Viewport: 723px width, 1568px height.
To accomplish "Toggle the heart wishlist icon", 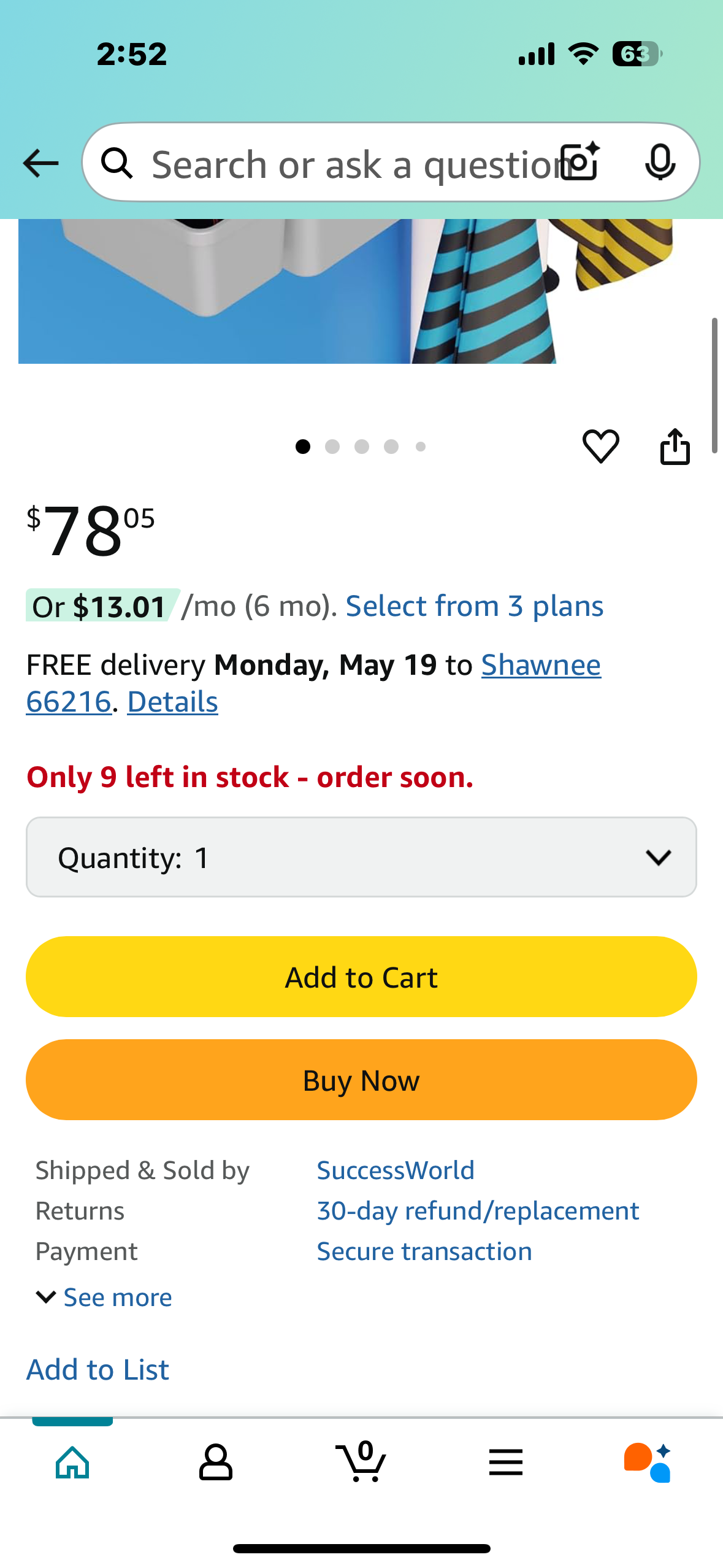I will 600,446.
